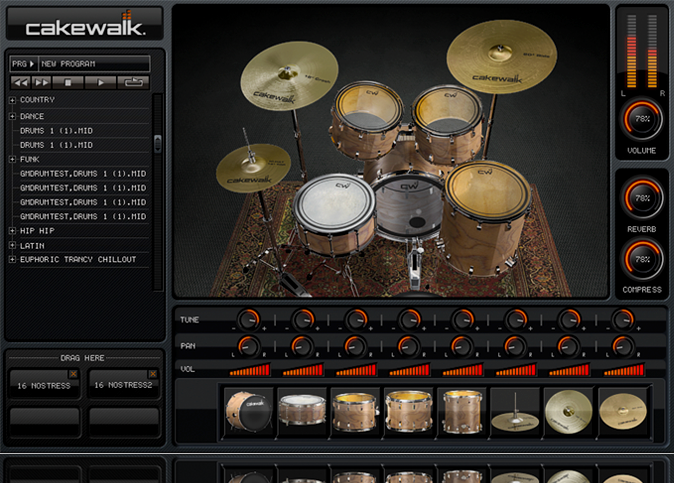The width and height of the screenshot is (674, 483).
Task: Select the ride cymbal thumbnail
Action: pos(622,411)
